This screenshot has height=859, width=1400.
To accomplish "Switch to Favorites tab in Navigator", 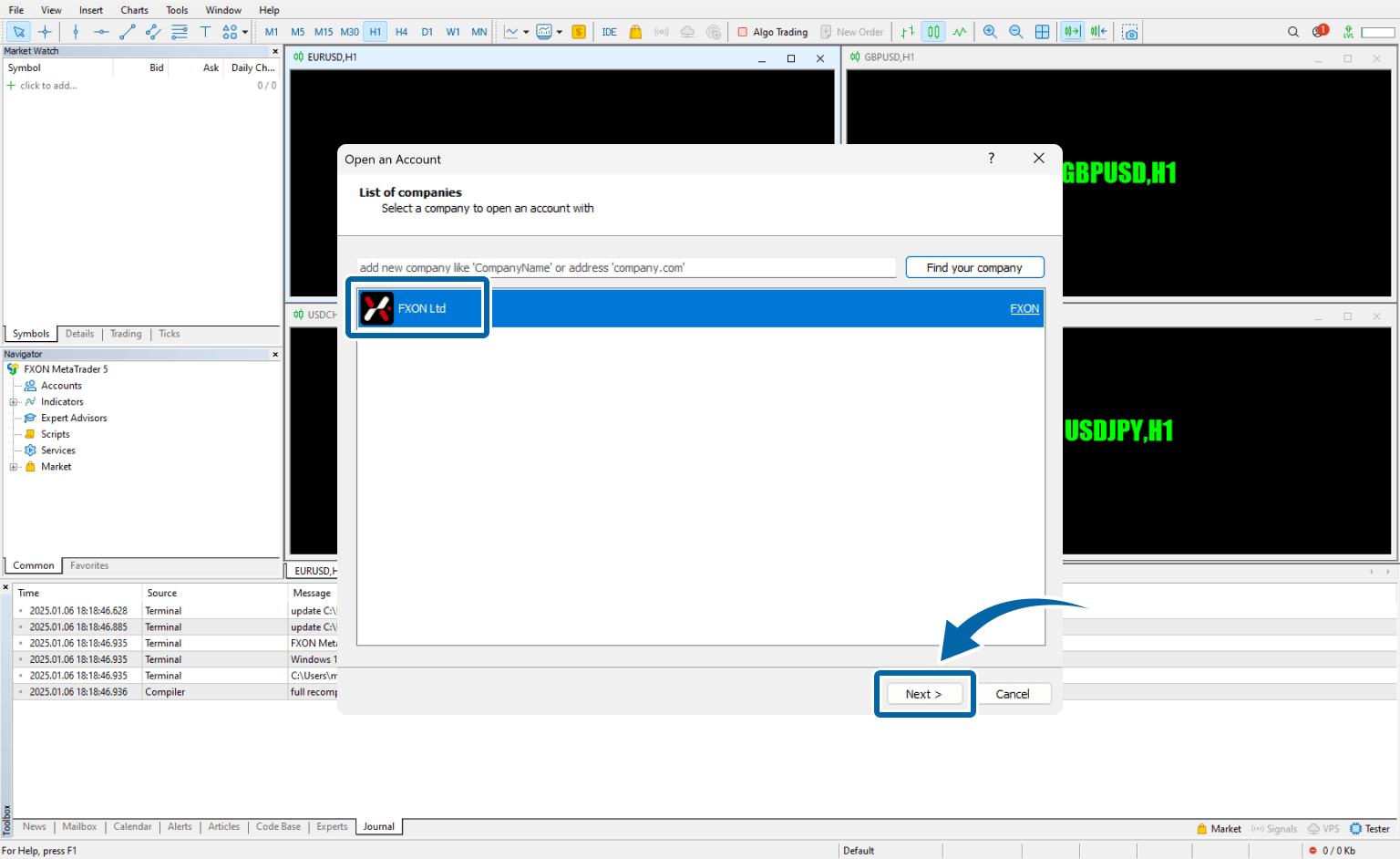I will pyautogui.click(x=89, y=565).
